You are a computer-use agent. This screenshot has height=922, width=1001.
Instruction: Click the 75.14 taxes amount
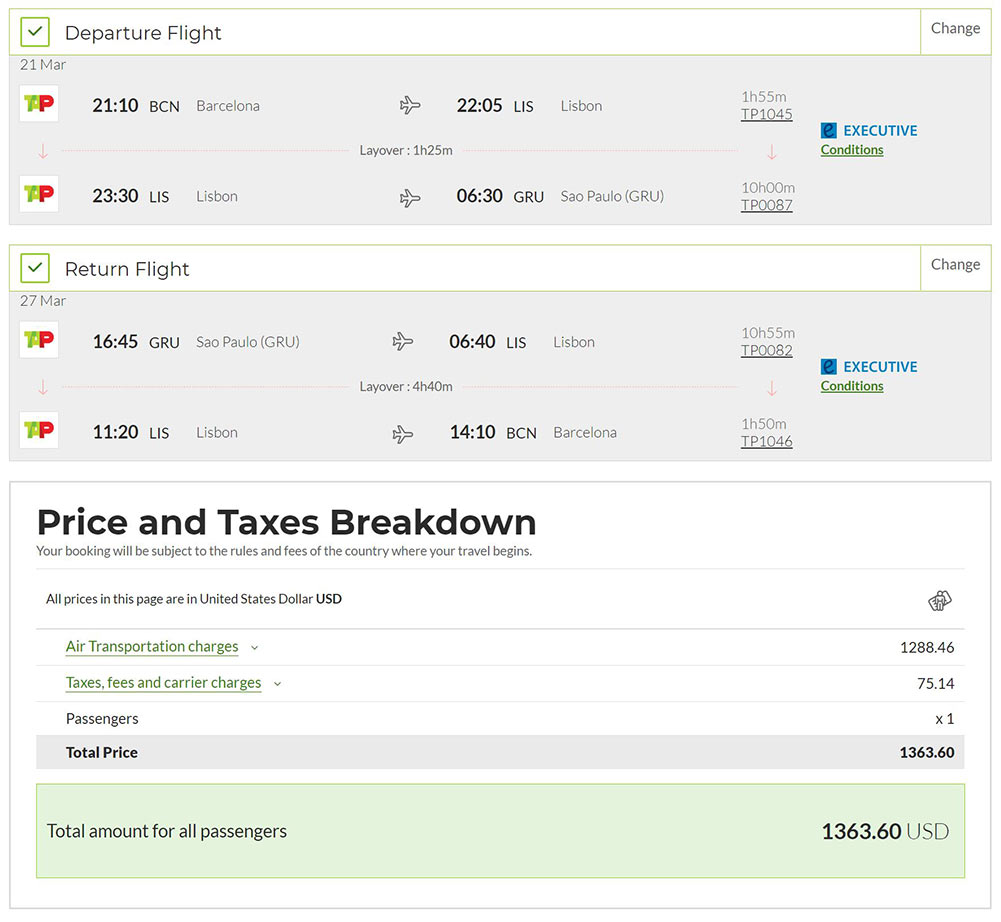coord(935,684)
